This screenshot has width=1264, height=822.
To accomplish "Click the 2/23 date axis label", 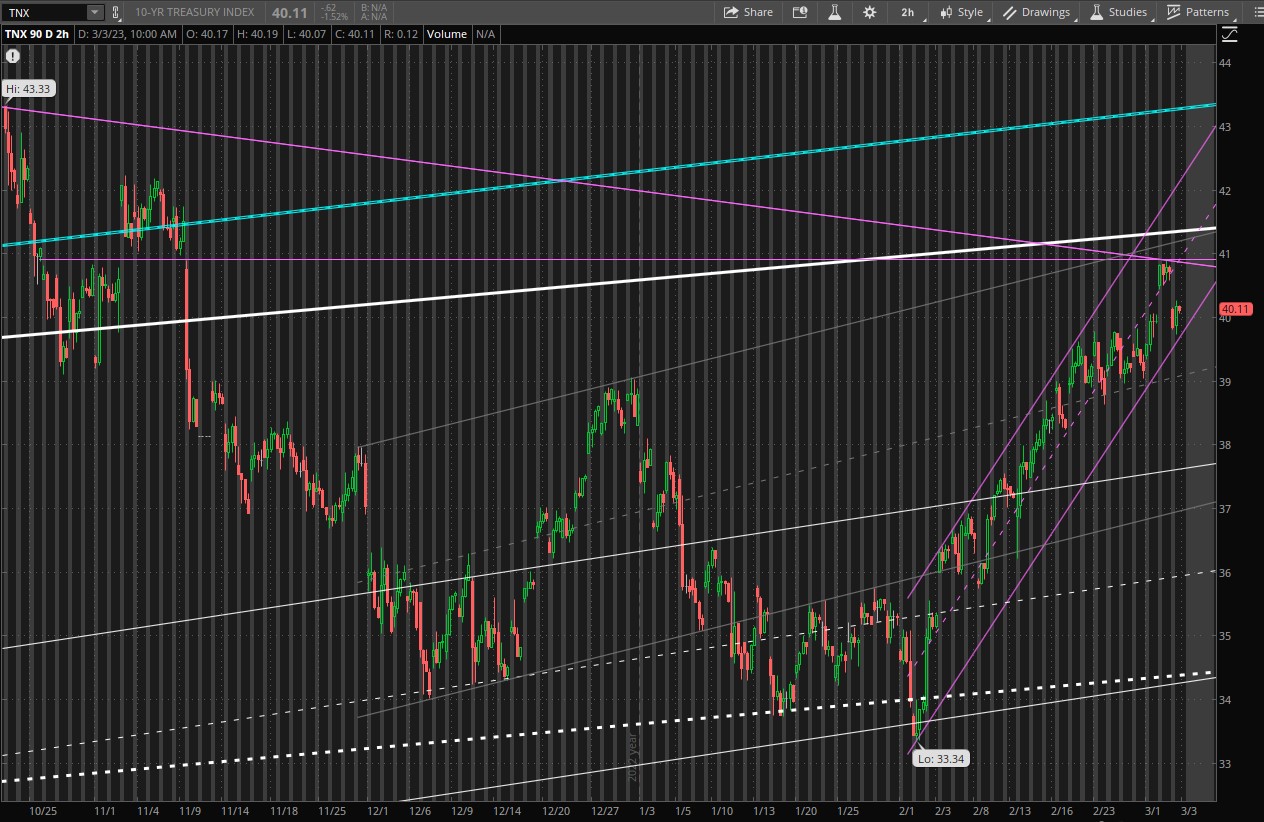I will (x=1103, y=811).
